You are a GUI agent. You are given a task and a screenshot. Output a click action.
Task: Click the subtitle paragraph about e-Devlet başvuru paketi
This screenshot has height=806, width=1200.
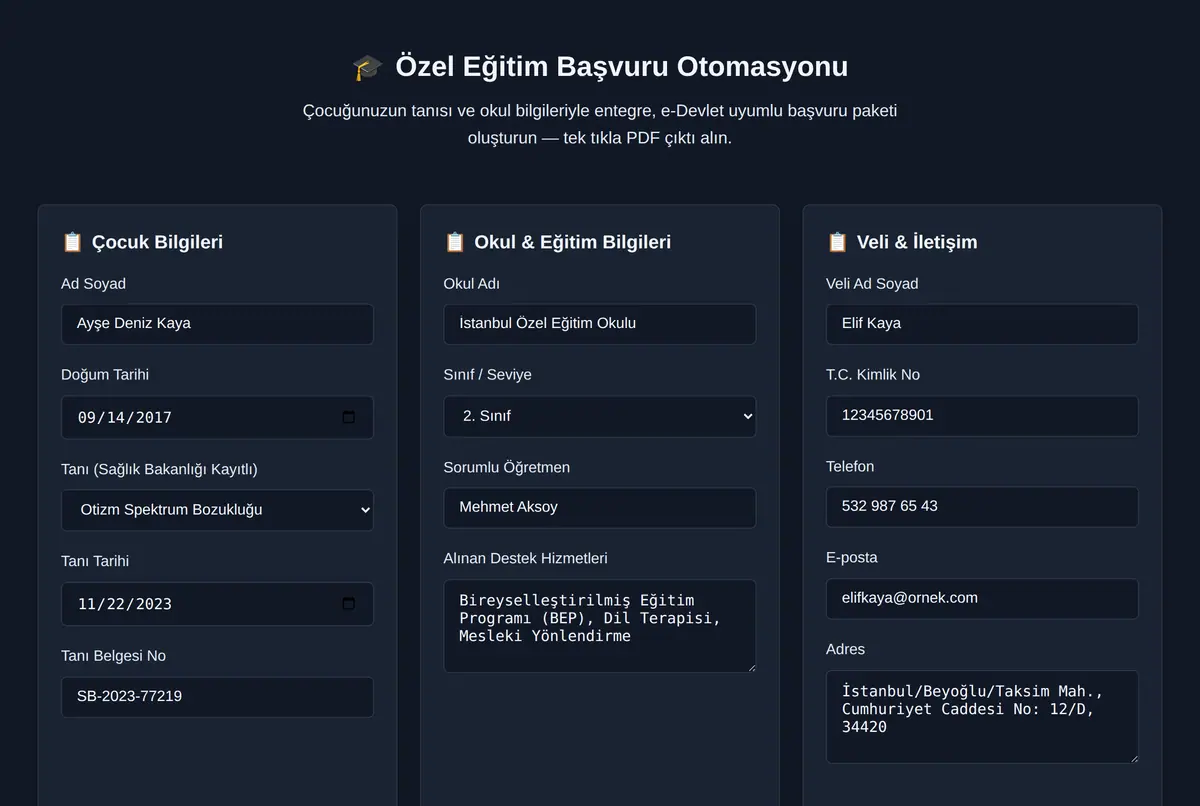coord(600,124)
